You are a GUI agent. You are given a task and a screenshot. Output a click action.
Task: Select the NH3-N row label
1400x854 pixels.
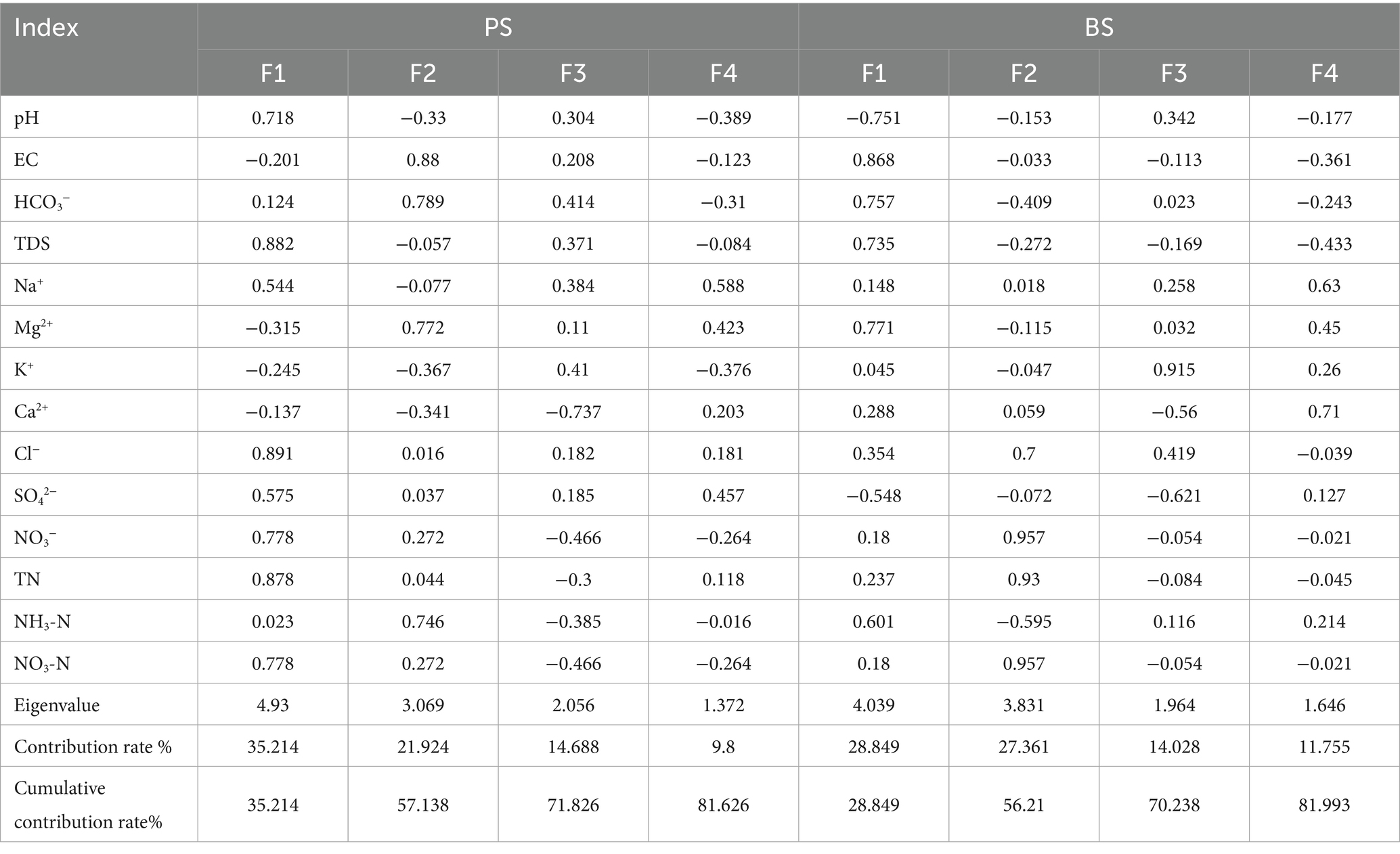click(42, 621)
